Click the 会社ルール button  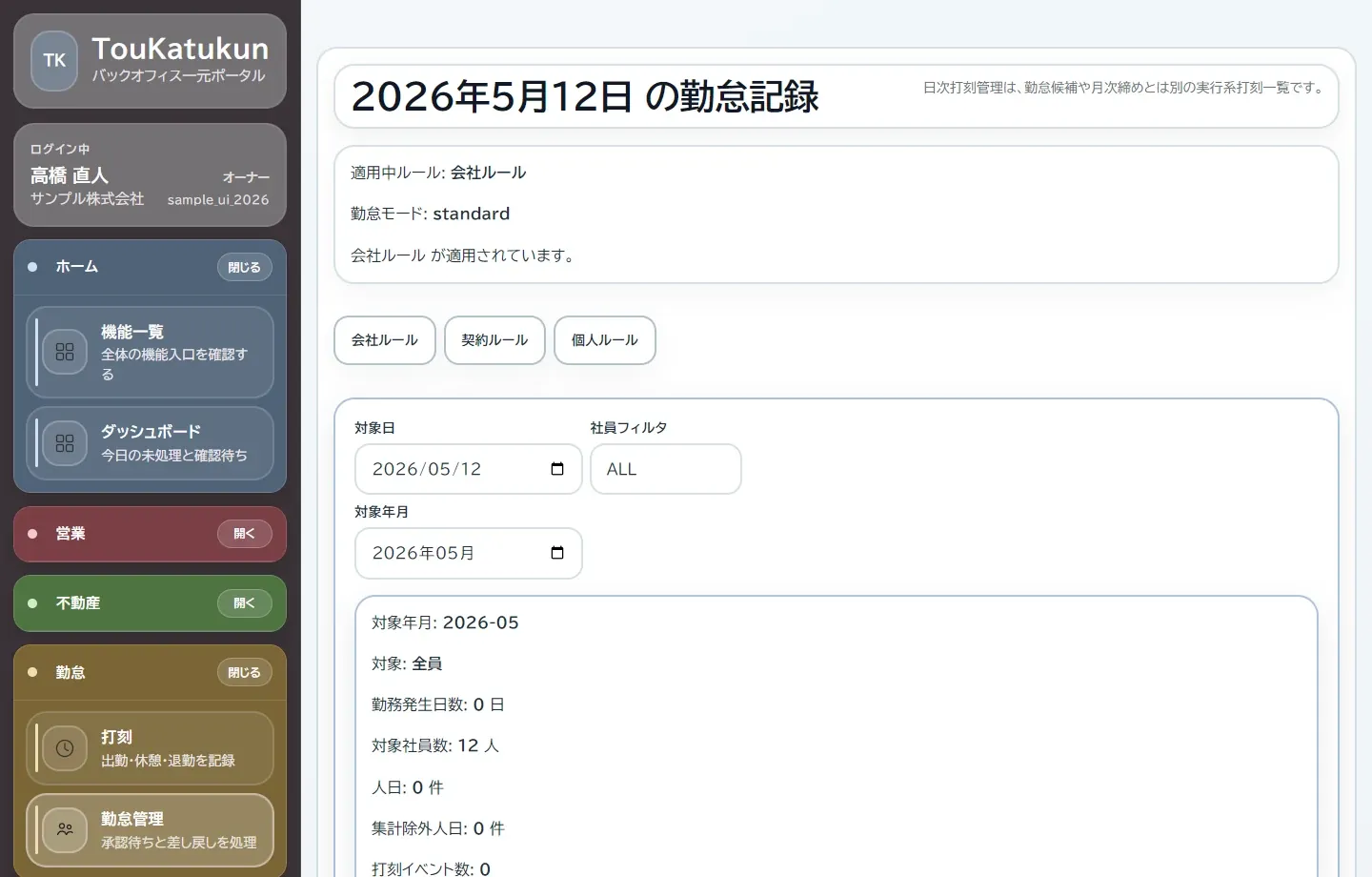[x=385, y=340]
